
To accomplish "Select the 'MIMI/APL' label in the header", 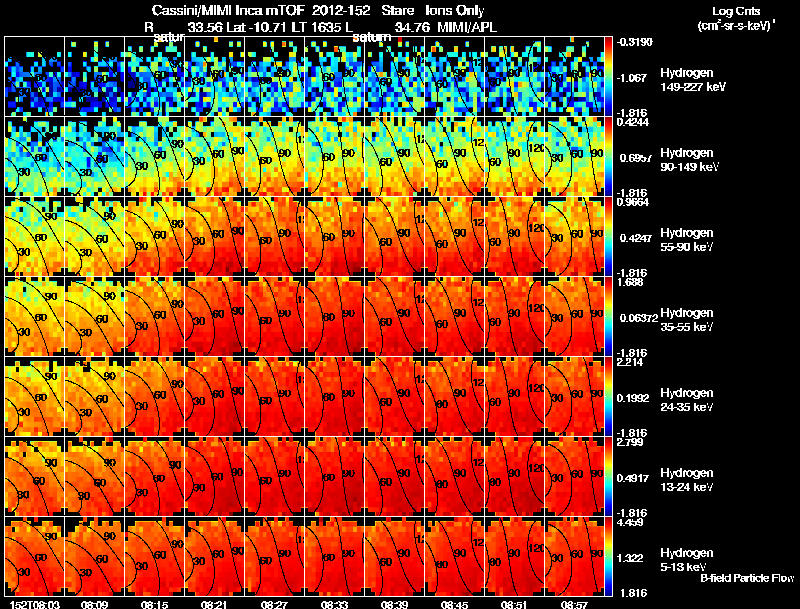I will (x=467, y=27).
